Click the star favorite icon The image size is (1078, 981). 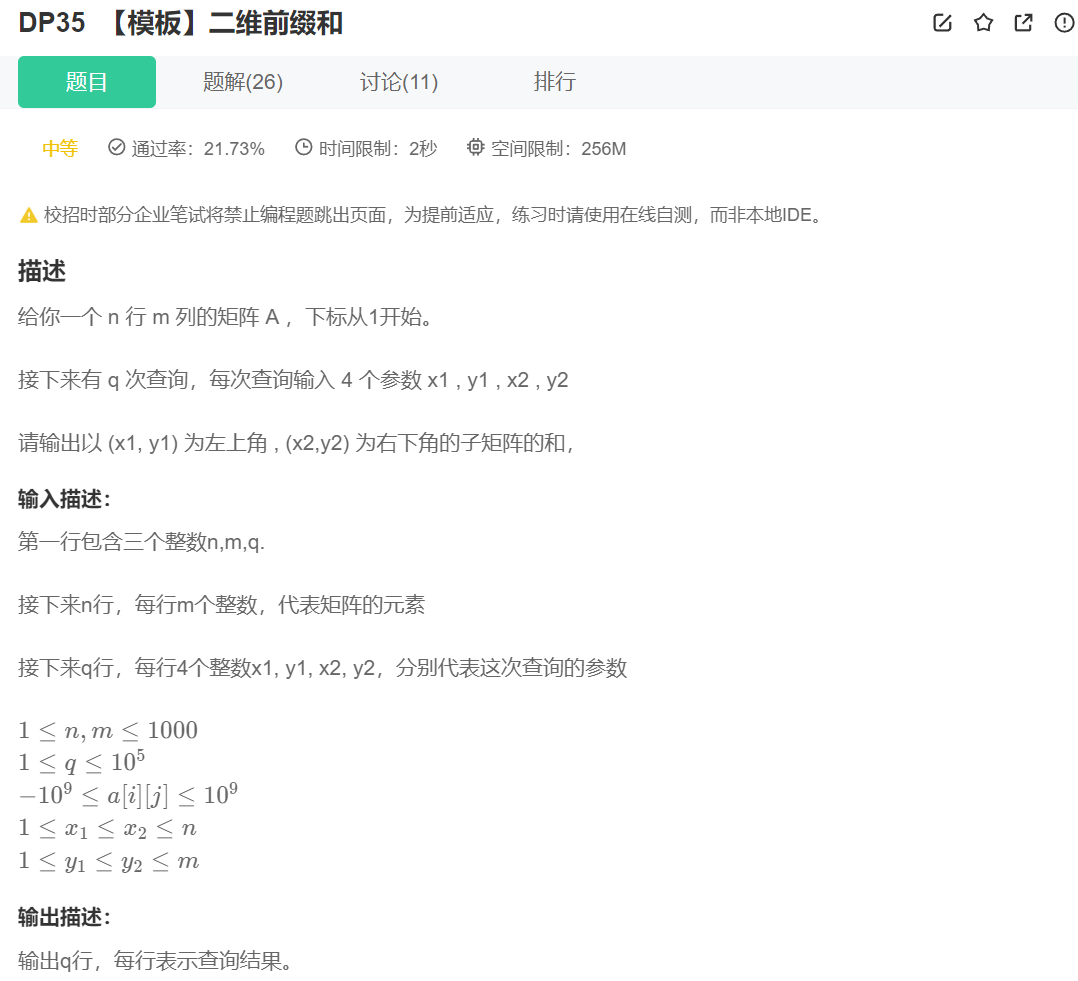[x=983, y=23]
